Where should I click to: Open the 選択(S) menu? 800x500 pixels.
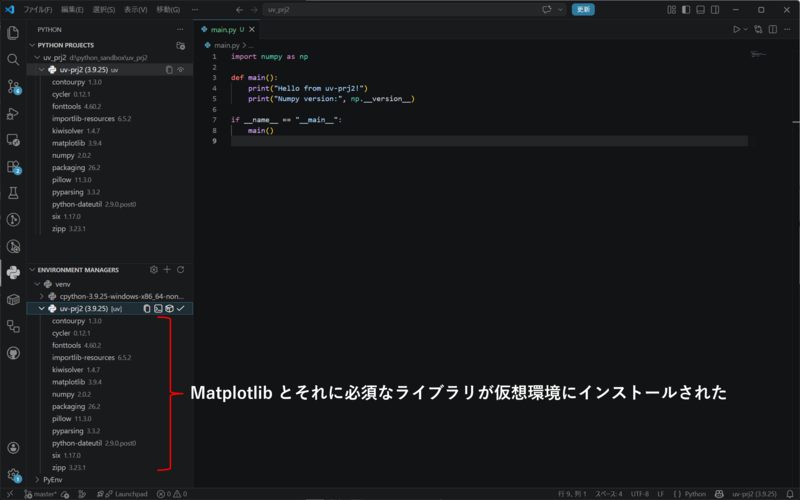coord(104,10)
